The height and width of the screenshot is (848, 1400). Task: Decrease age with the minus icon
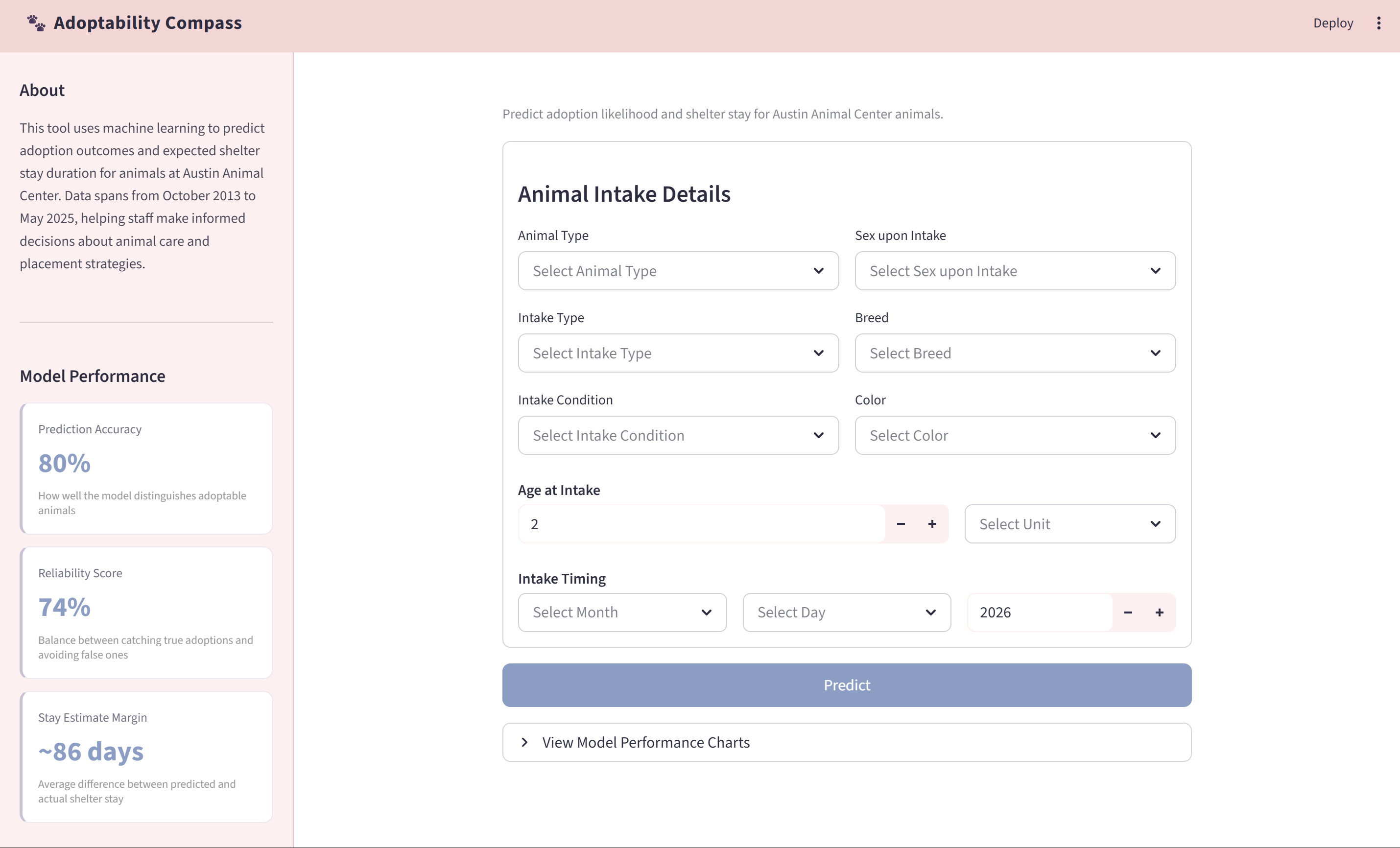pos(901,524)
